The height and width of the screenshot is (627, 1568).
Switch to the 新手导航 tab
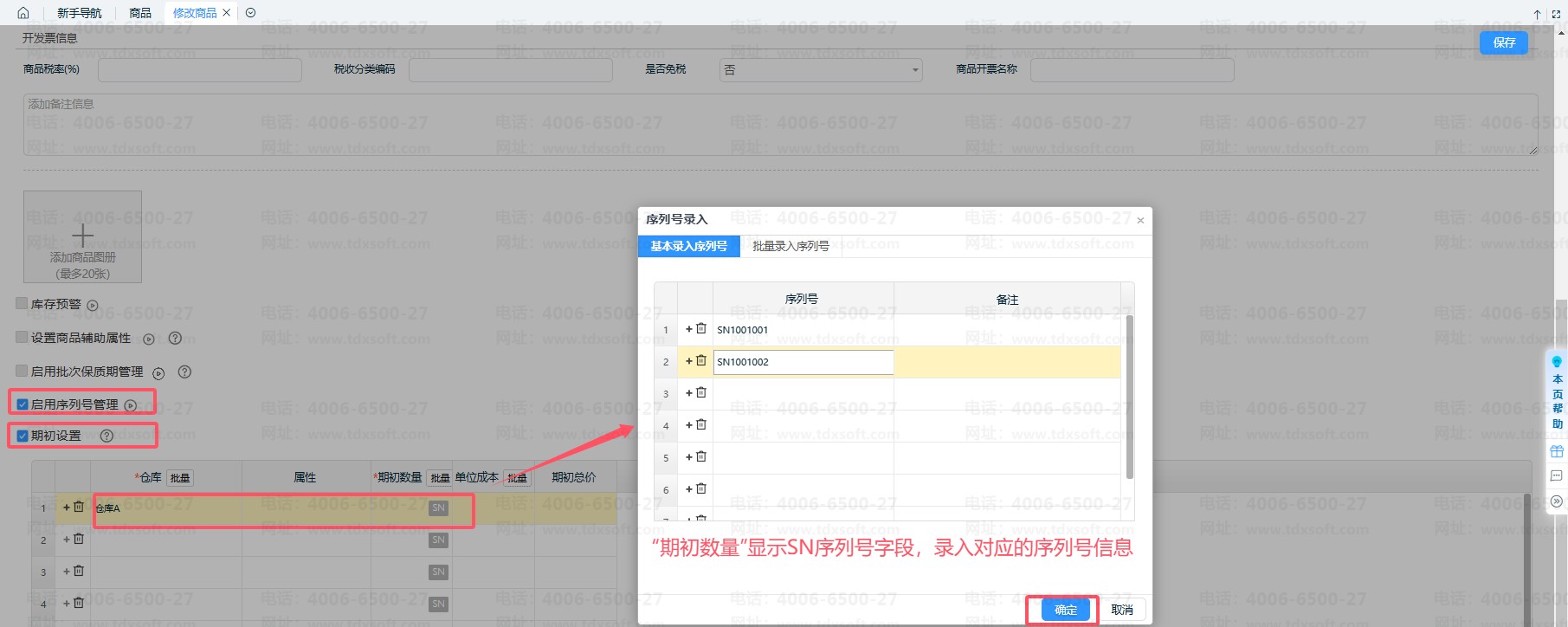point(79,13)
